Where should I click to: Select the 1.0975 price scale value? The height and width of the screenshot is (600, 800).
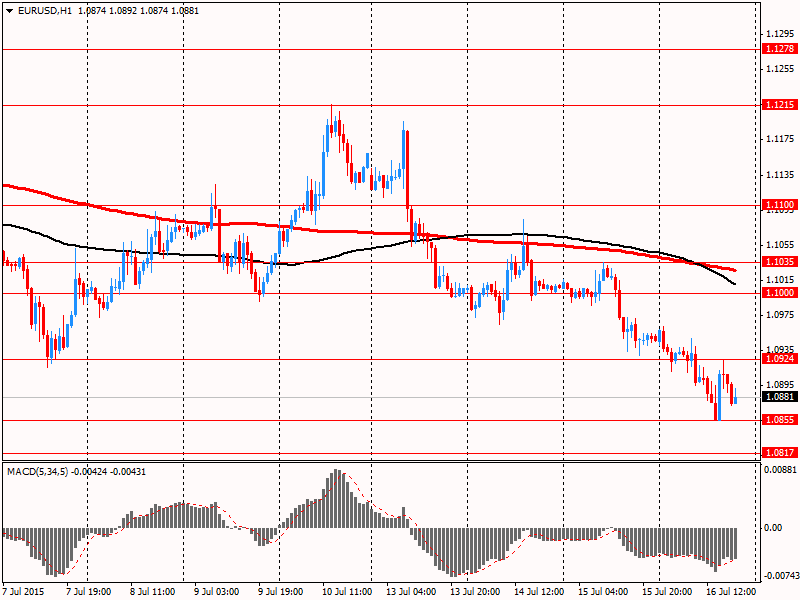pyautogui.click(x=781, y=314)
